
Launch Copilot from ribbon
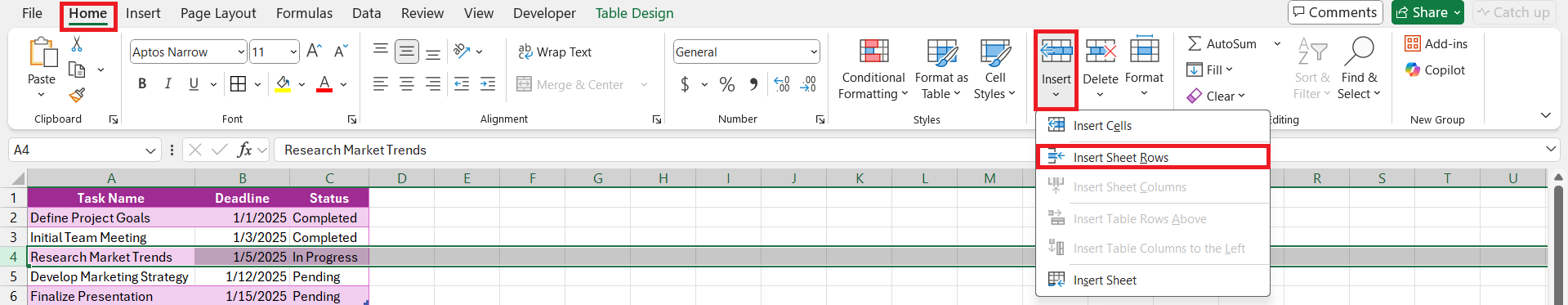1435,70
